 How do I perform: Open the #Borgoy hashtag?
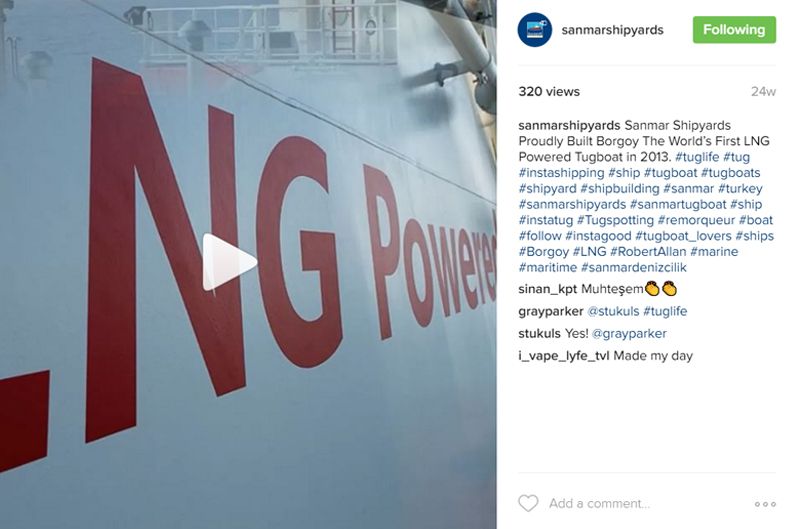(544, 252)
